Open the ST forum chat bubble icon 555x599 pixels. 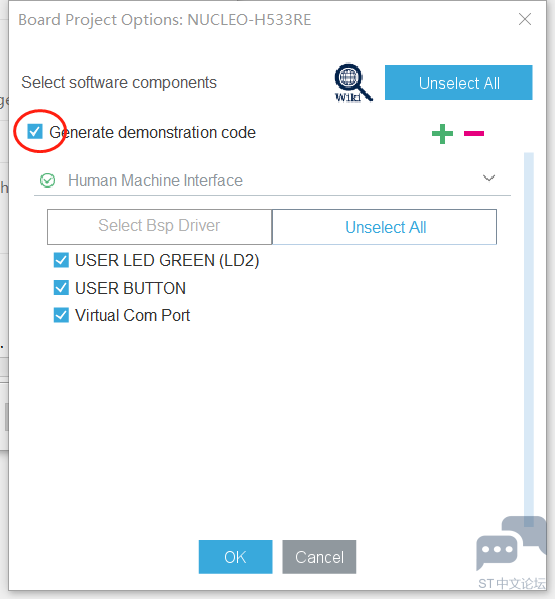[x=511, y=544]
